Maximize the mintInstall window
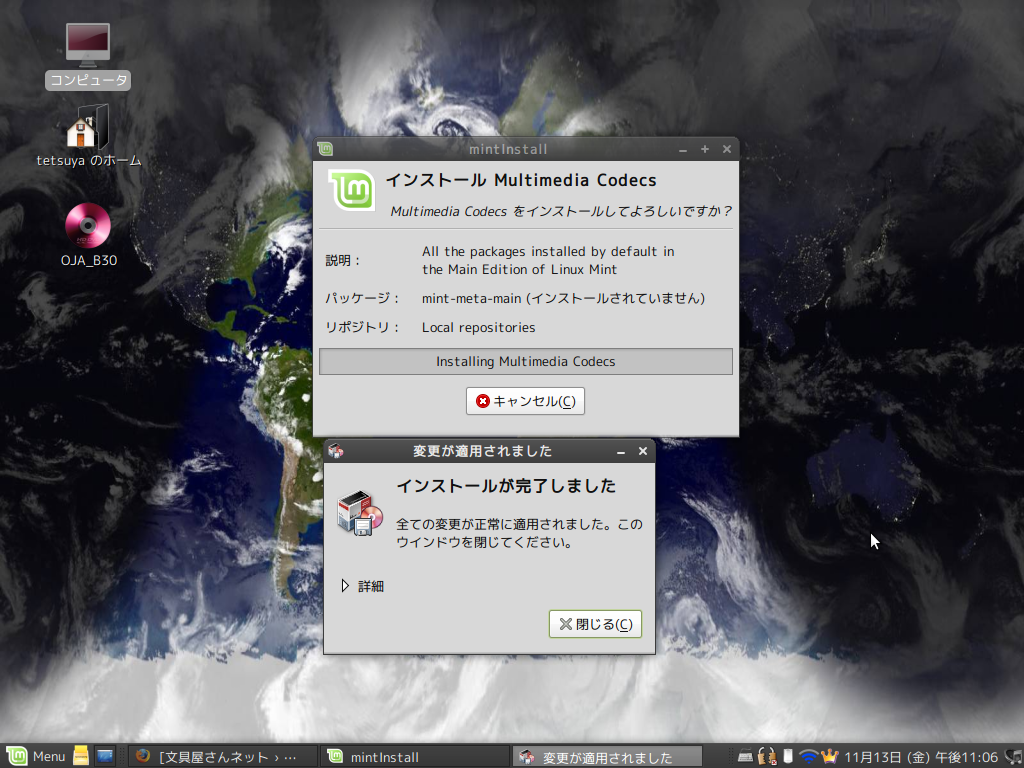1024x768 pixels. tap(705, 150)
